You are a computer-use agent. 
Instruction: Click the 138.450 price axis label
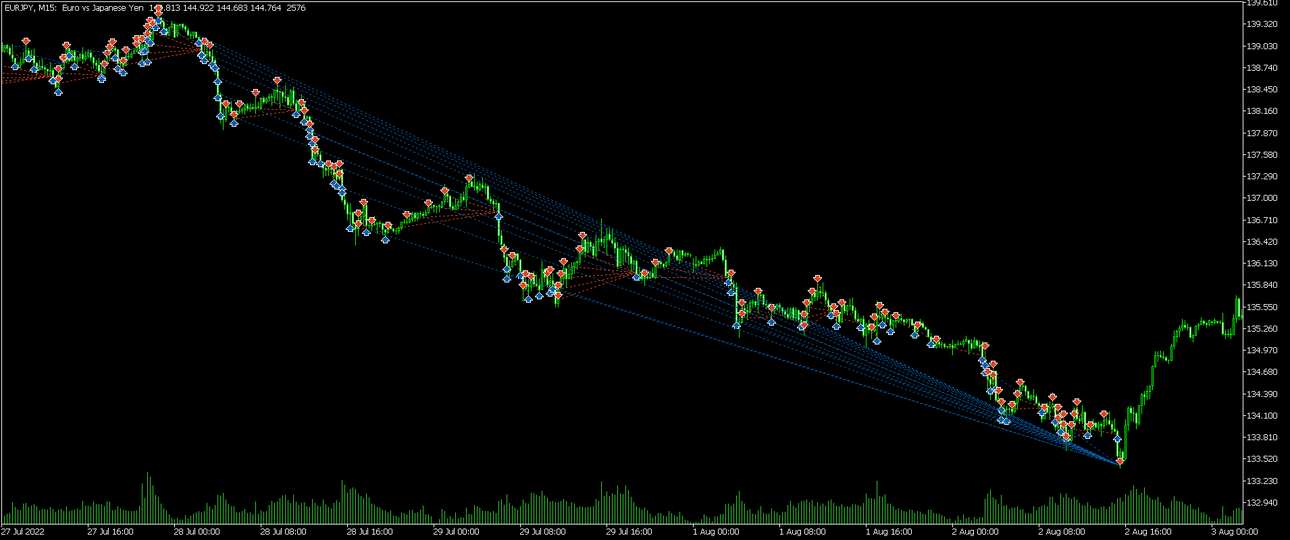1261,89
